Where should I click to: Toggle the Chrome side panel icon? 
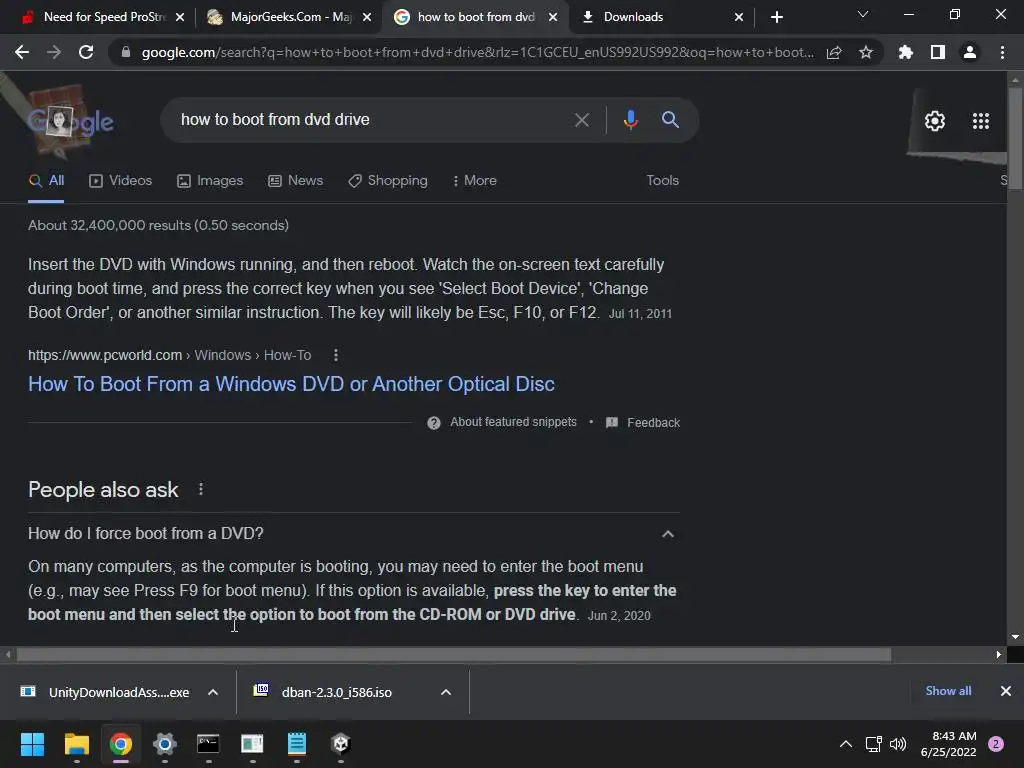[938, 52]
